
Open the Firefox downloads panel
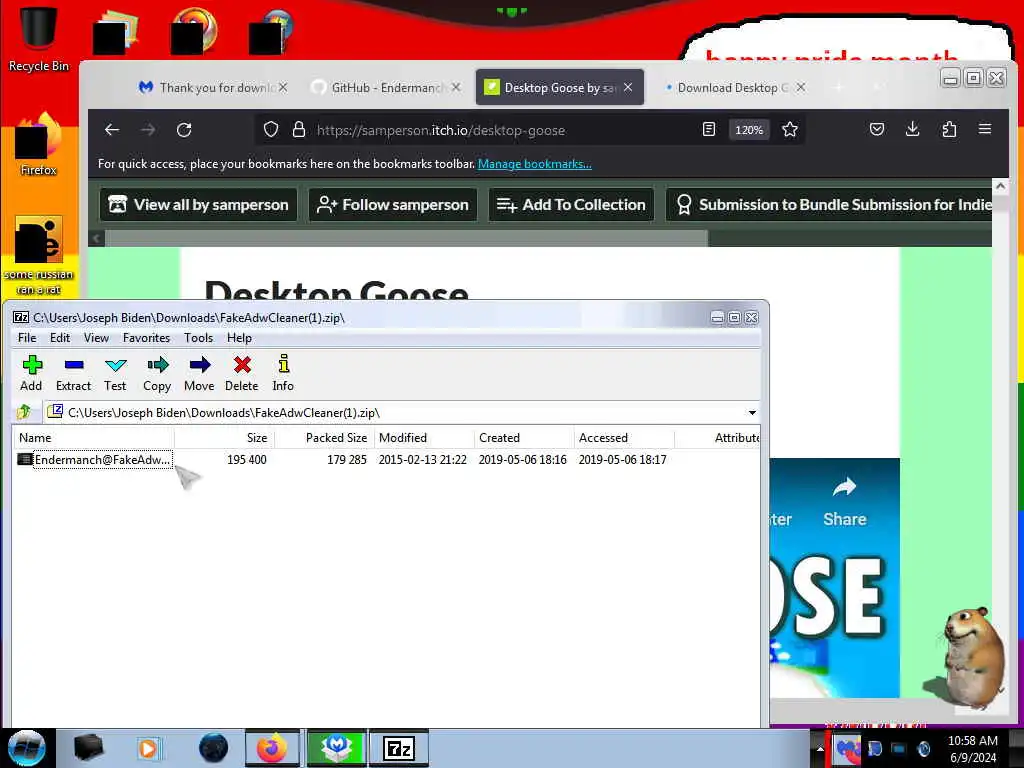[913, 129]
